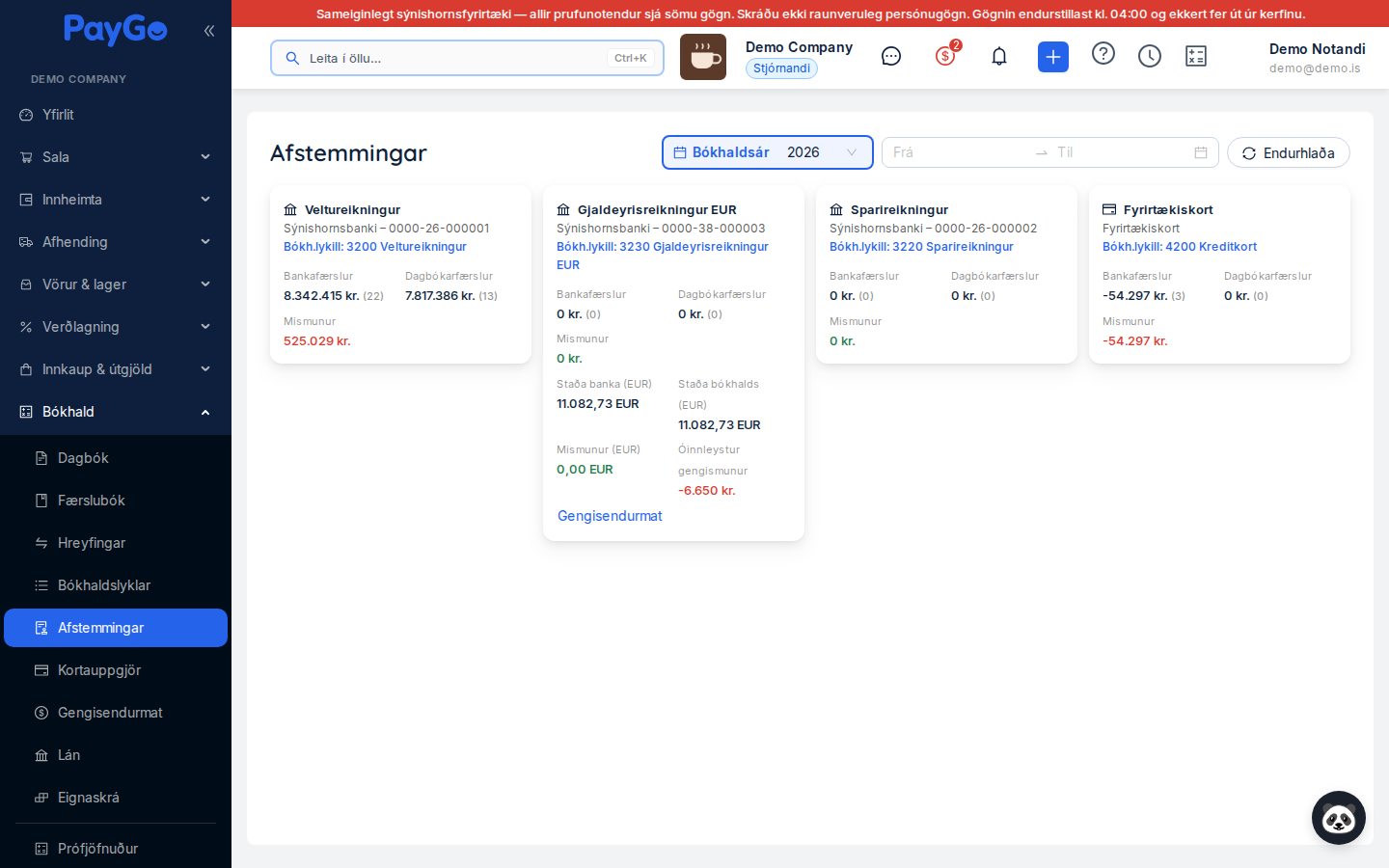Image resolution: width=1389 pixels, height=868 pixels.
Task: Focus the Leita í öllu search field
Action: [467, 58]
